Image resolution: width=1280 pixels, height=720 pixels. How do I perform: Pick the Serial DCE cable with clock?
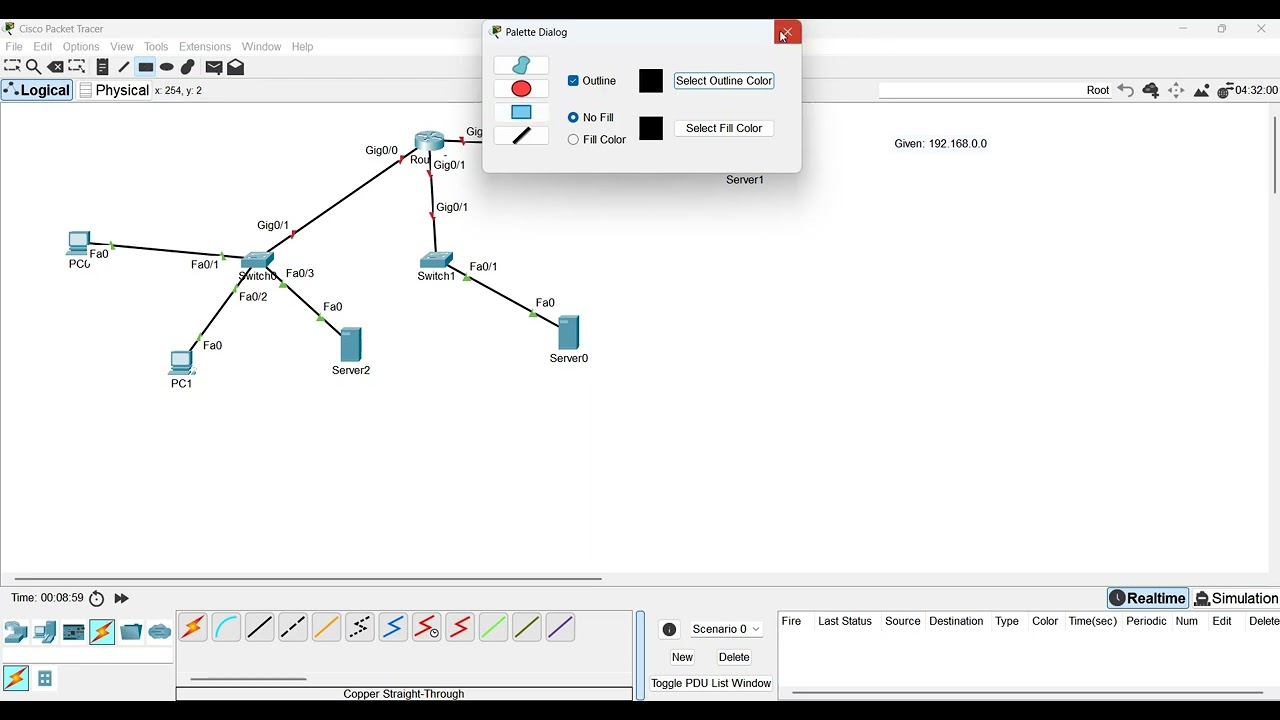coord(427,627)
